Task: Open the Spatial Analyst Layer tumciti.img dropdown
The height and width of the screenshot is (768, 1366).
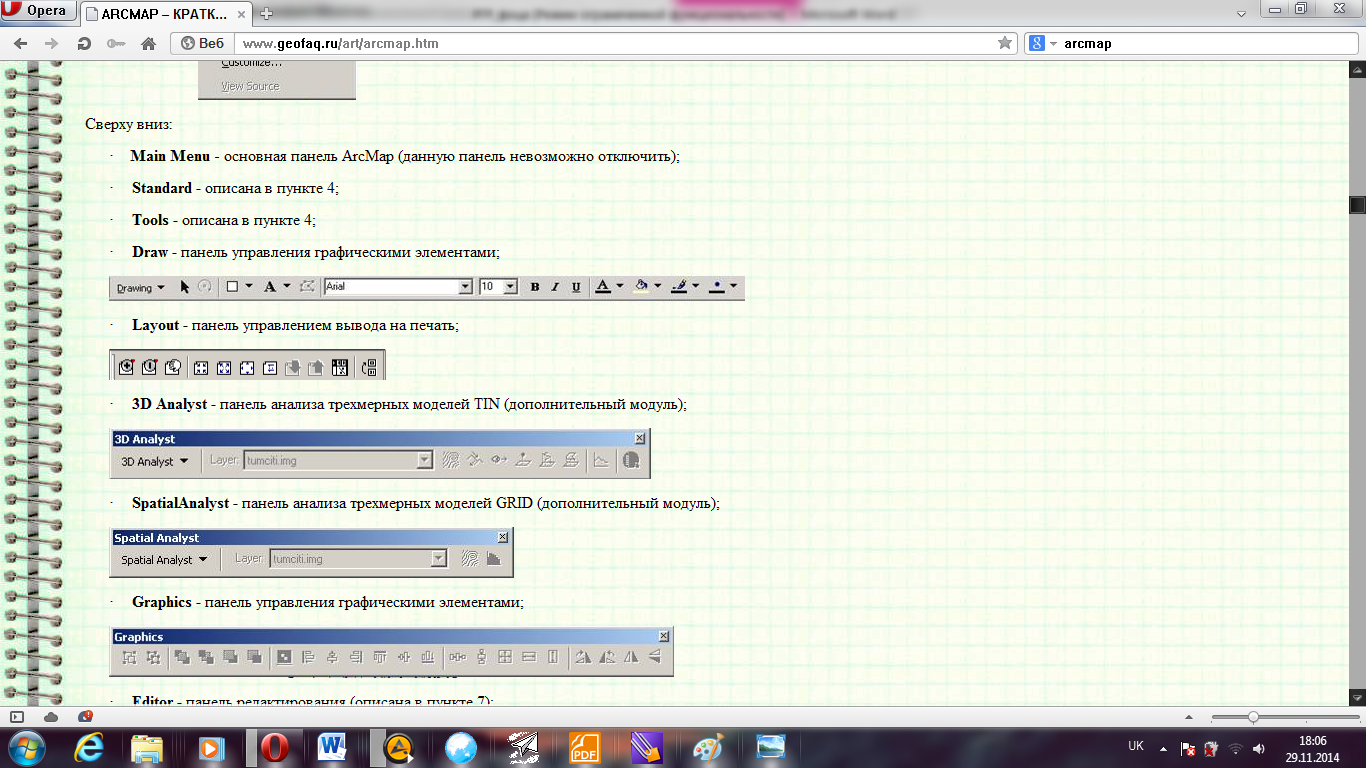Action: pos(438,559)
